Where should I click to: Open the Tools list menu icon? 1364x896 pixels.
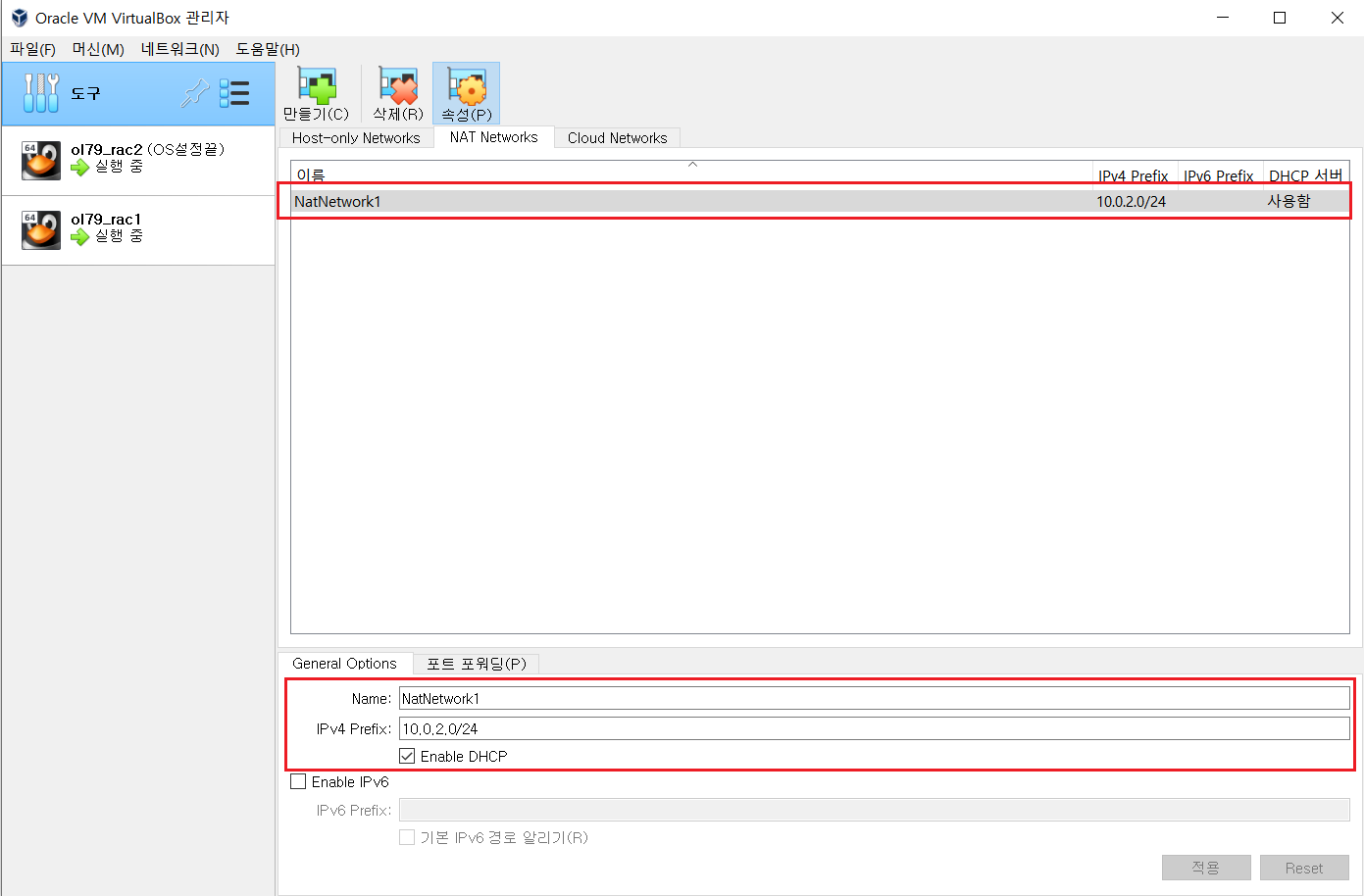coord(234,93)
